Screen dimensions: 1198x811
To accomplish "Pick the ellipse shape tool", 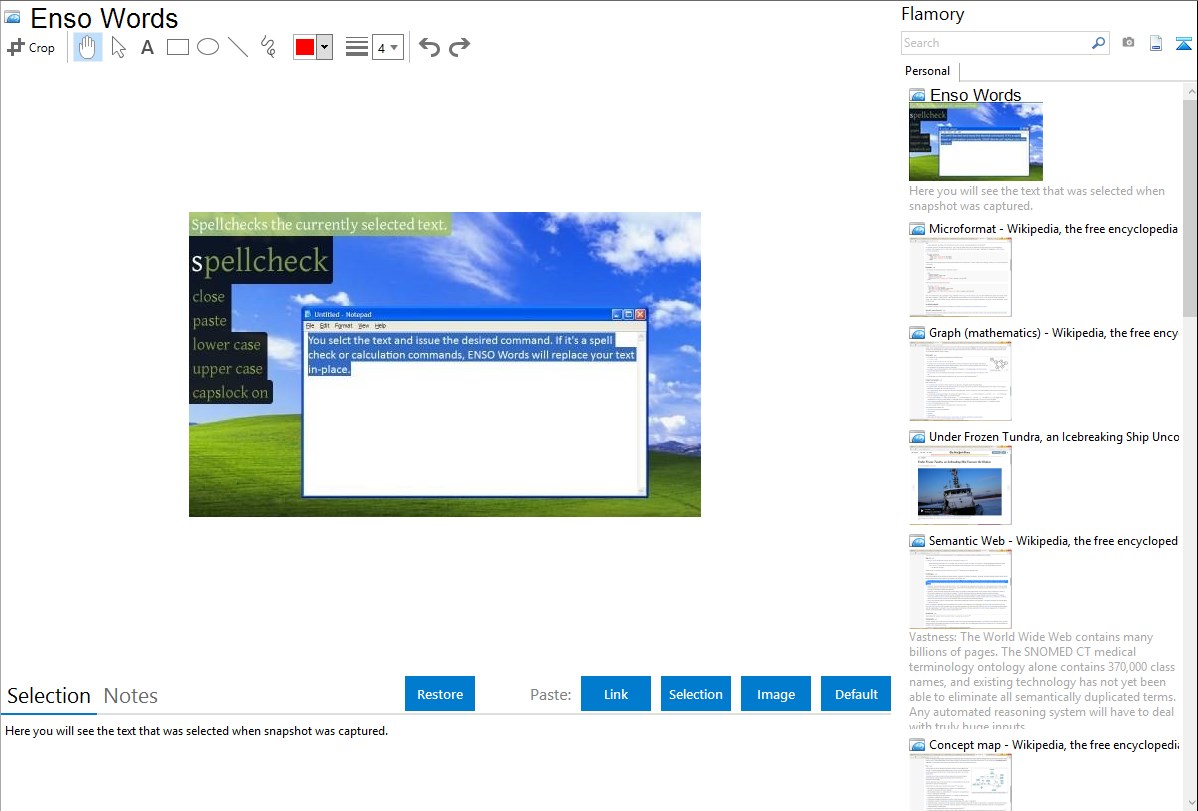I will click(x=208, y=47).
